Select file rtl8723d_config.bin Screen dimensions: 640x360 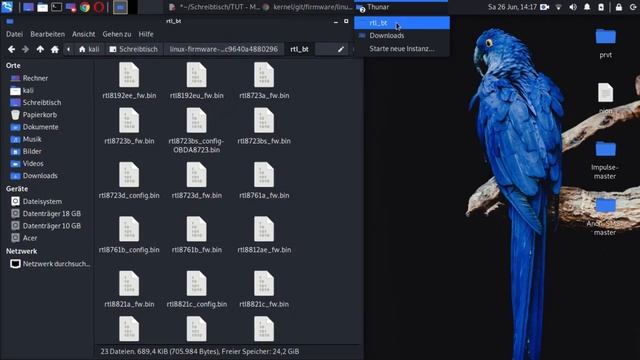click(129, 180)
